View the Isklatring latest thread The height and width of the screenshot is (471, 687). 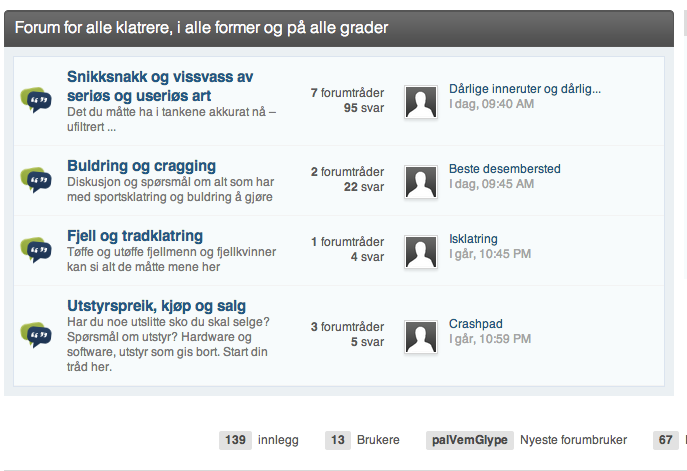473,239
